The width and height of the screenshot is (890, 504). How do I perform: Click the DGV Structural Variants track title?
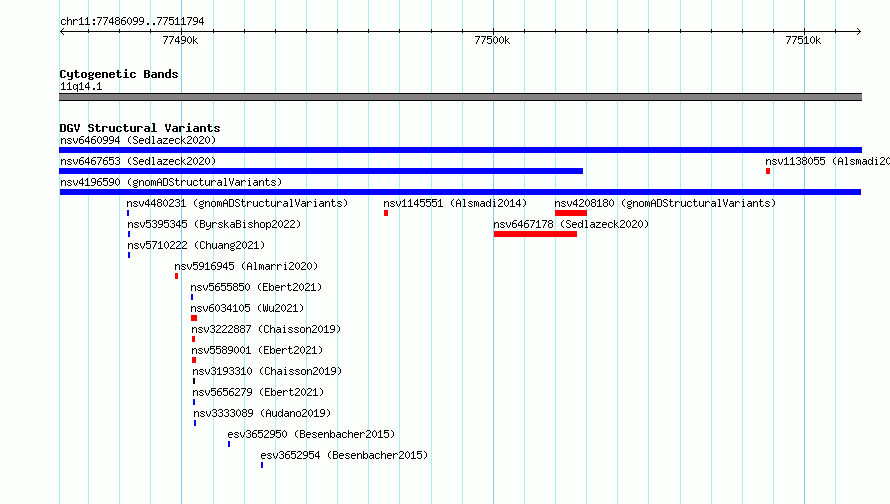[x=140, y=128]
